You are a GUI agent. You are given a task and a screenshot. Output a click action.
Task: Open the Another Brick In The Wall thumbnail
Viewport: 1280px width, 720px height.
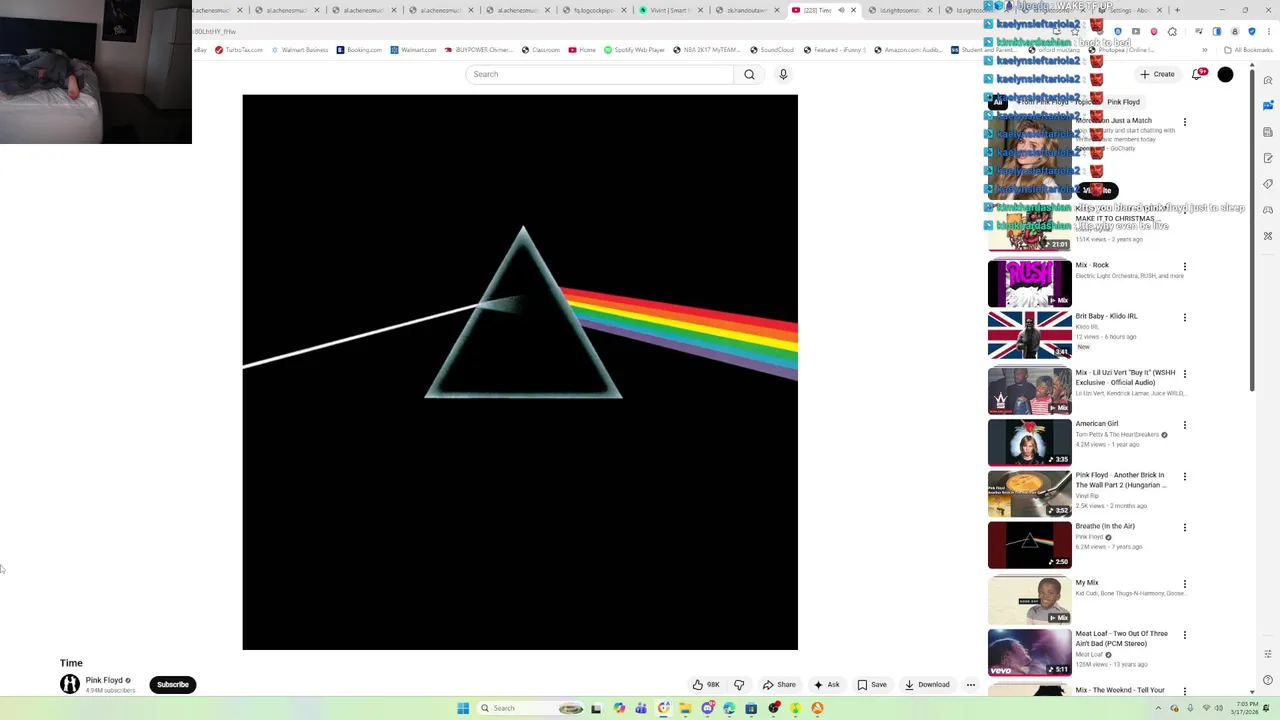1029,493
